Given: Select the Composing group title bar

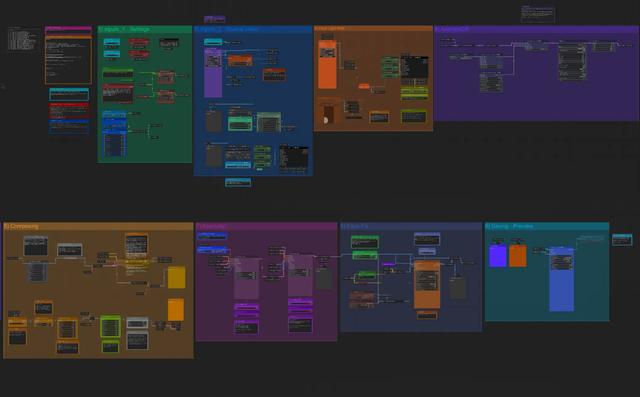Looking at the screenshot, I should [x=98, y=226].
